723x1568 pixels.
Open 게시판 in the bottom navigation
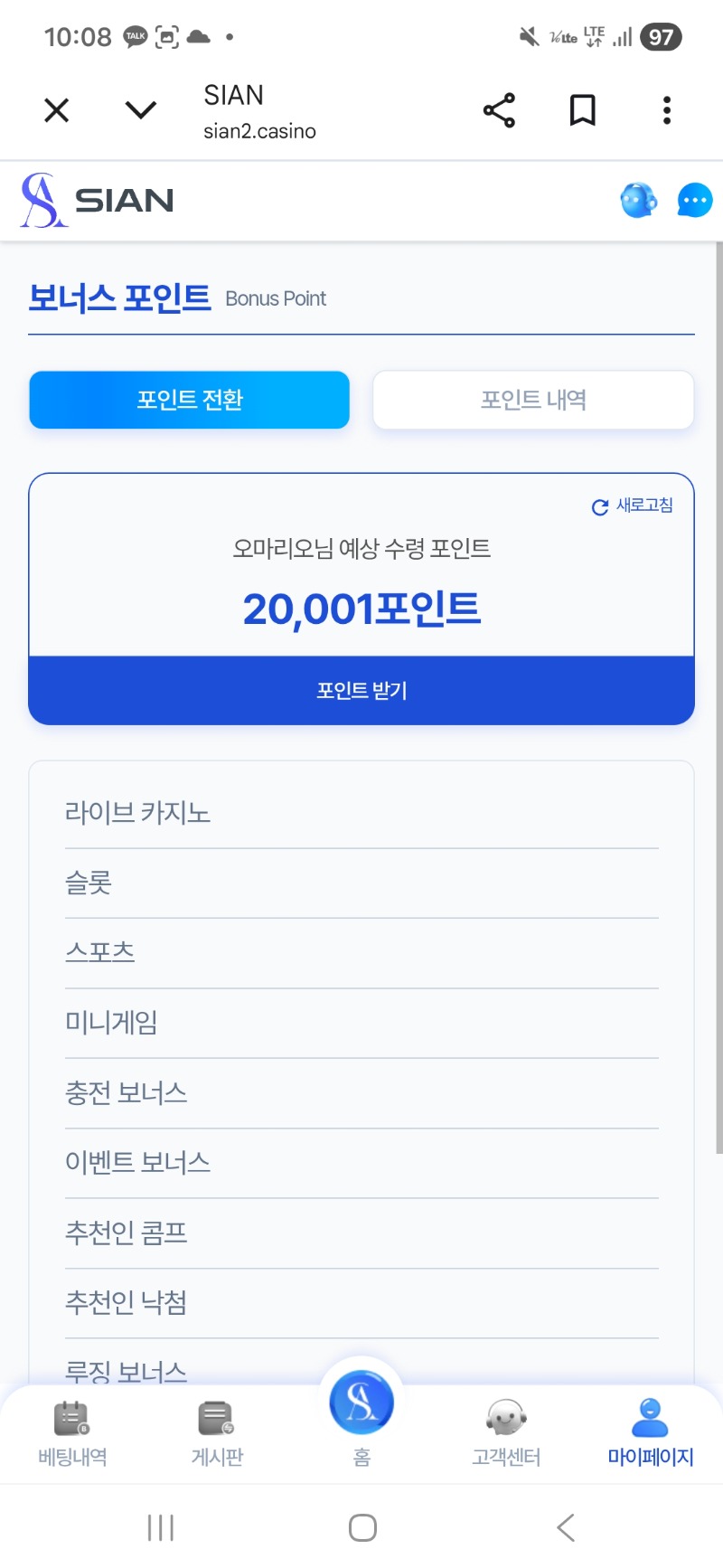coord(217,1431)
